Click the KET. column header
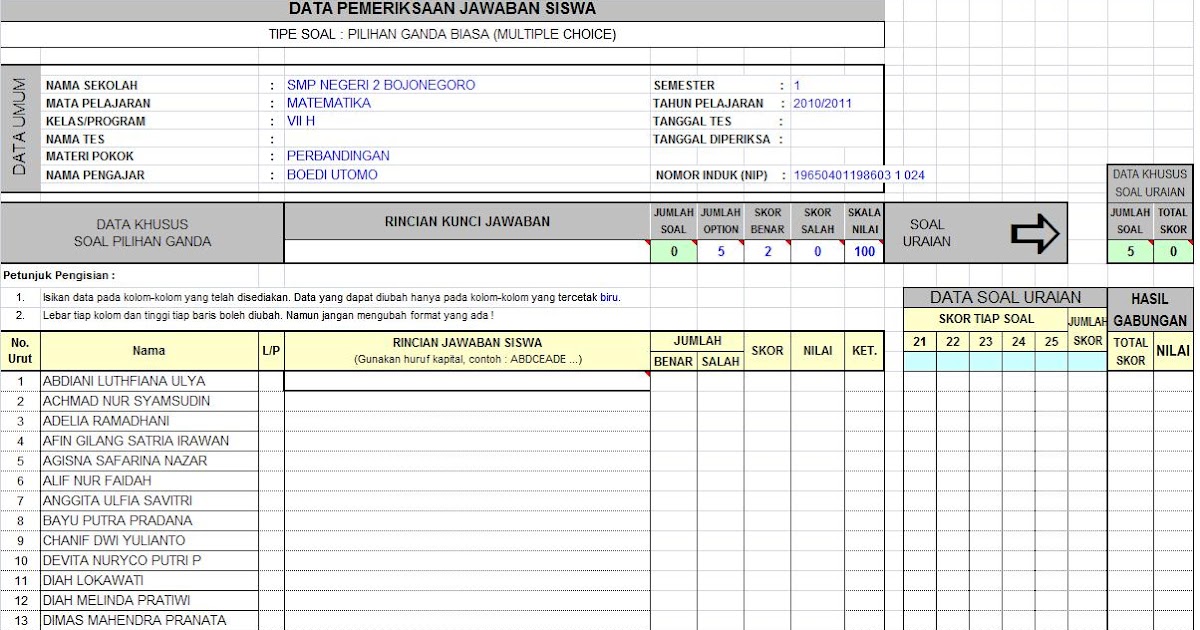This screenshot has width=1200, height=630. [864, 351]
